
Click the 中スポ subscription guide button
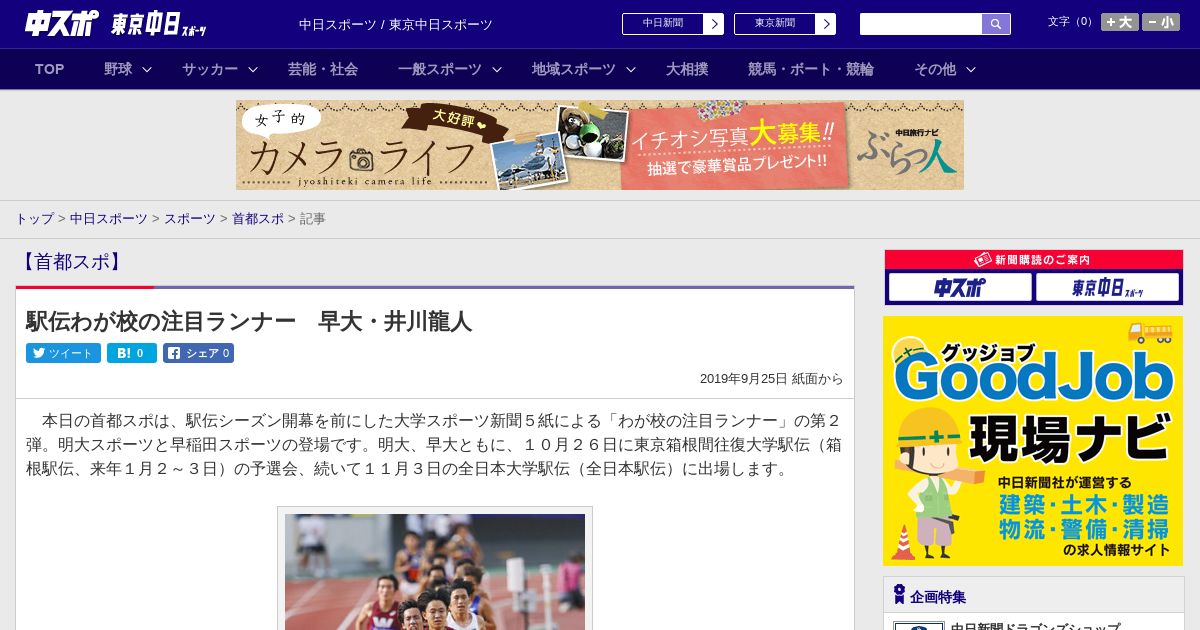pyautogui.click(x=960, y=288)
